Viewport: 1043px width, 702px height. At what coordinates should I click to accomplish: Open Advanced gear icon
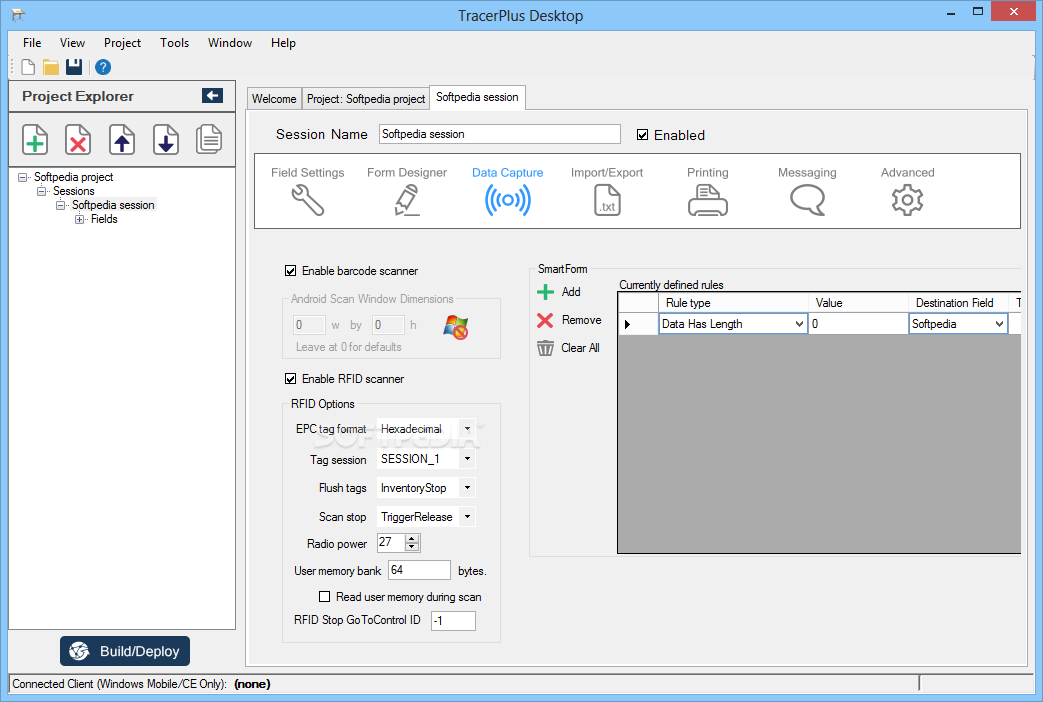click(x=907, y=200)
